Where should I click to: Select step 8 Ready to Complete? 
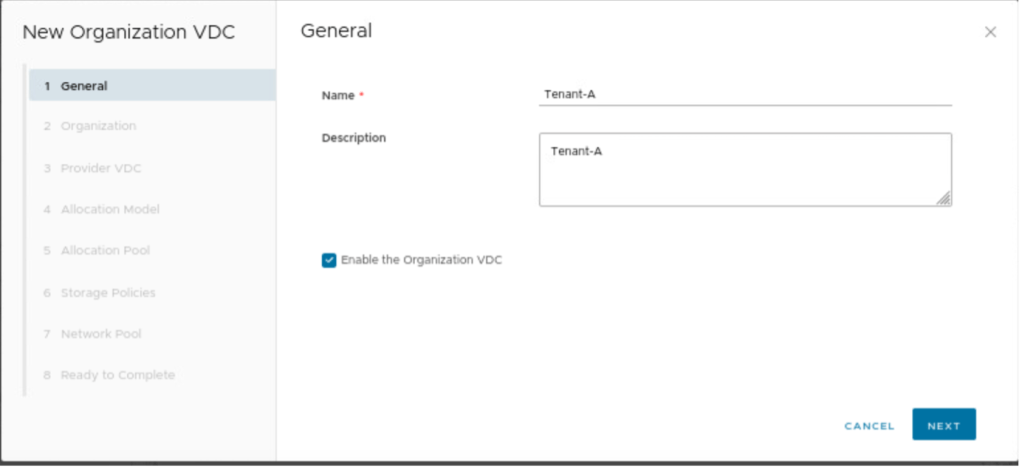(x=117, y=375)
